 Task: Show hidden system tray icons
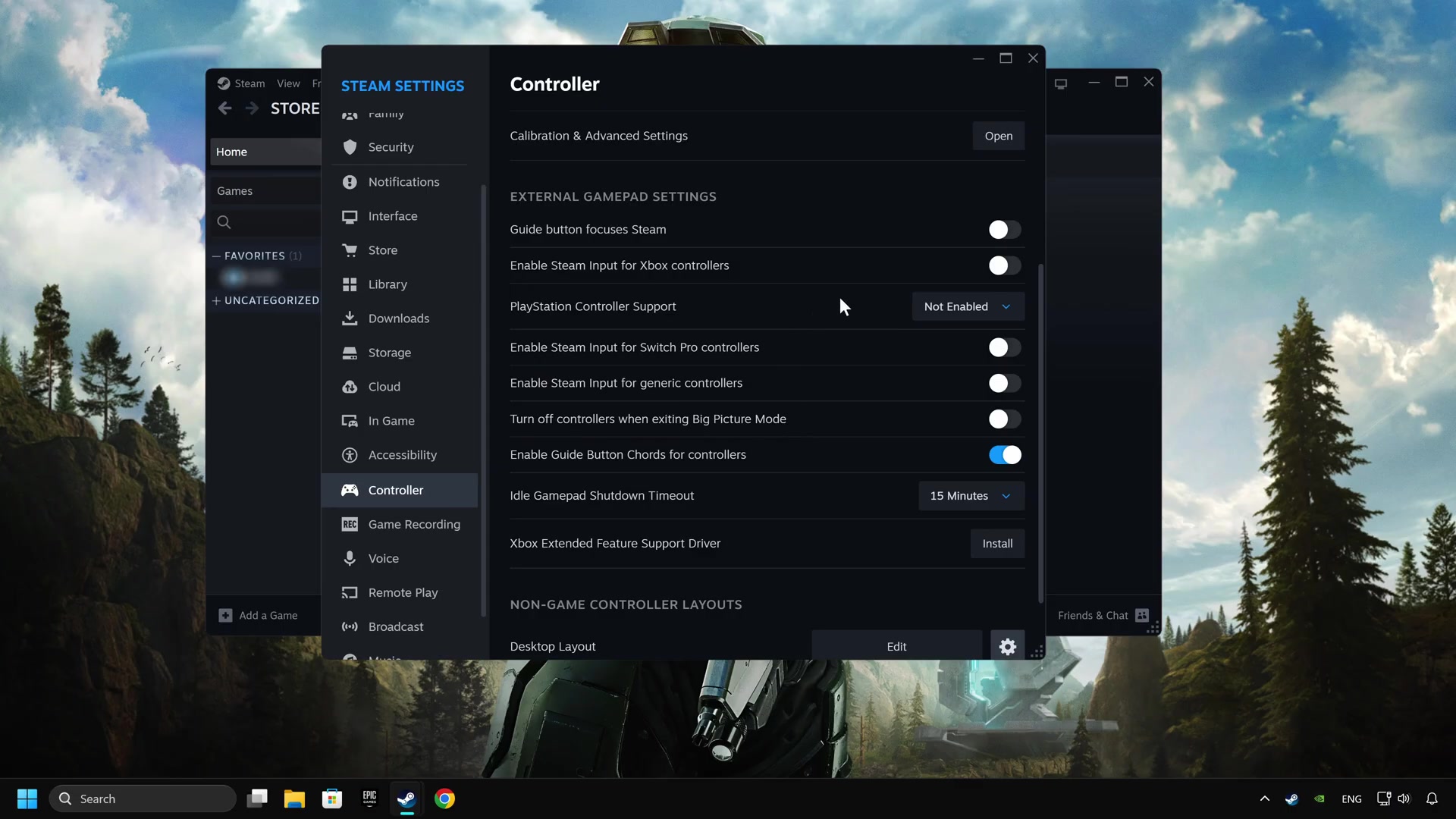pos(1264,799)
